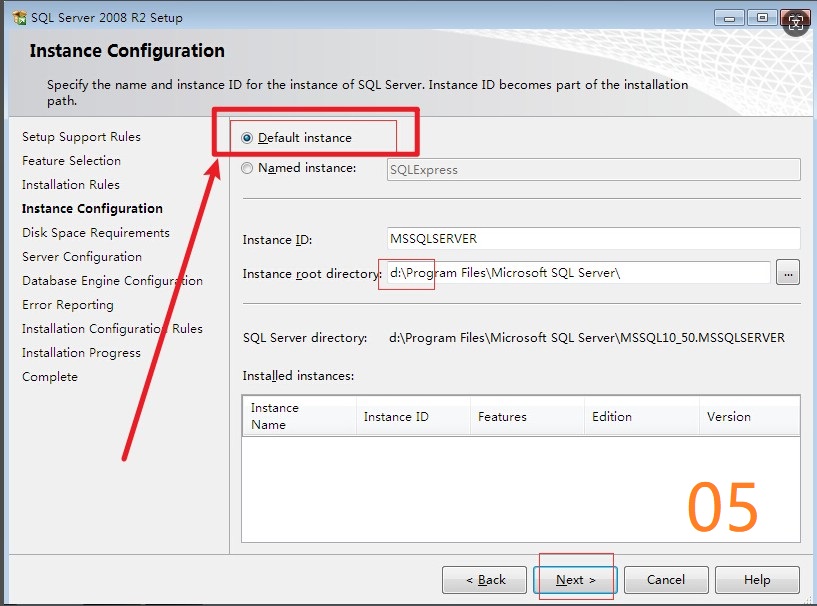Click the browse ellipsis button for root directory
This screenshot has width=817, height=606.
click(788, 272)
